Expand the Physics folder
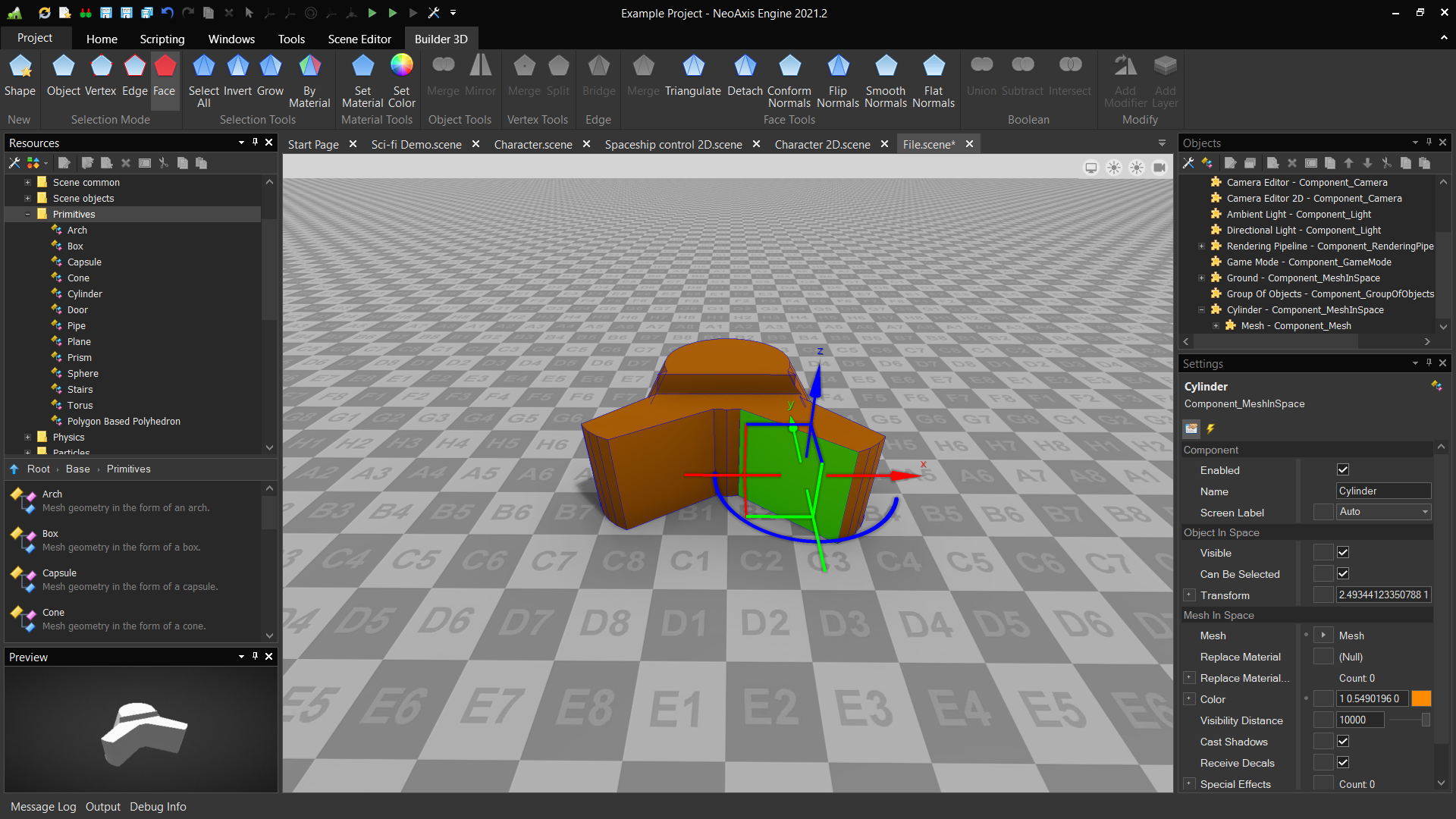 [x=27, y=437]
